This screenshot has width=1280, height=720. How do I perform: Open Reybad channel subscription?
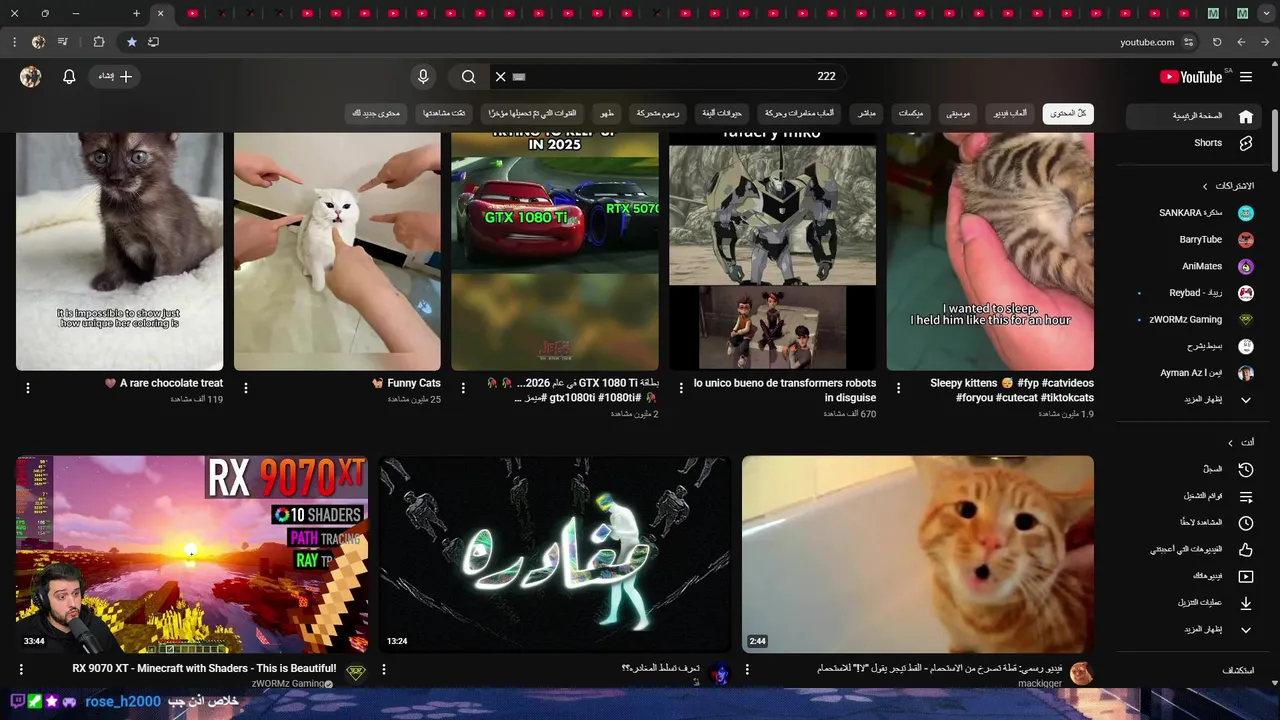(x=1195, y=293)
